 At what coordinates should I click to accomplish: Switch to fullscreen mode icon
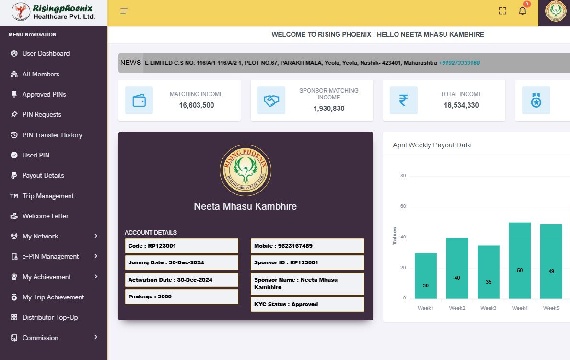[x=502, y=11]
